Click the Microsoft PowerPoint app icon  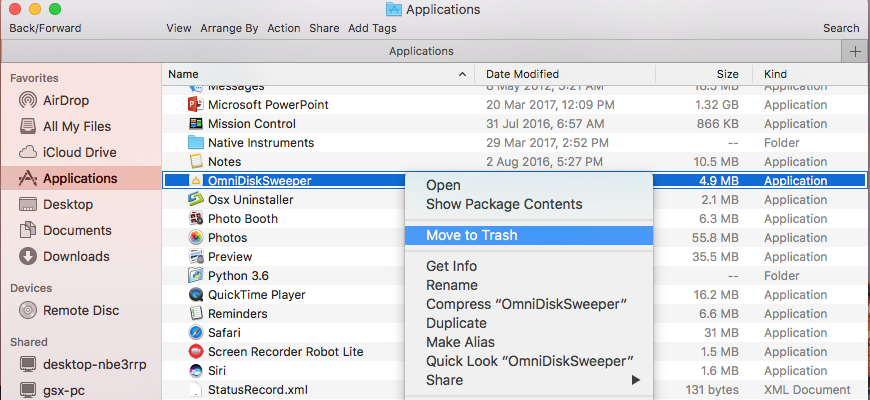[196, 104]
